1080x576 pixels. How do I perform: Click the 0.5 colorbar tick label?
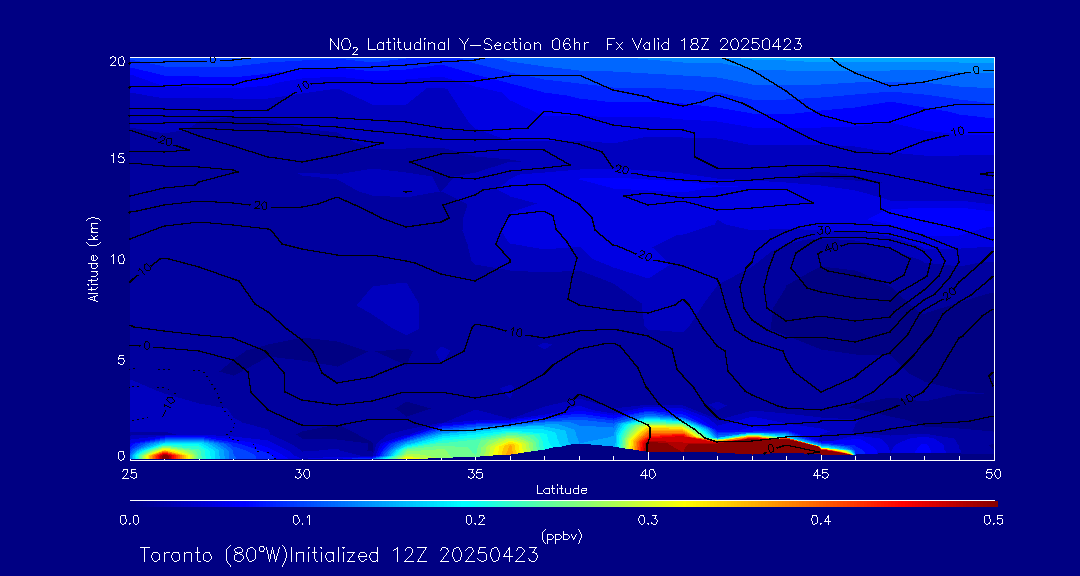[993, 520]
